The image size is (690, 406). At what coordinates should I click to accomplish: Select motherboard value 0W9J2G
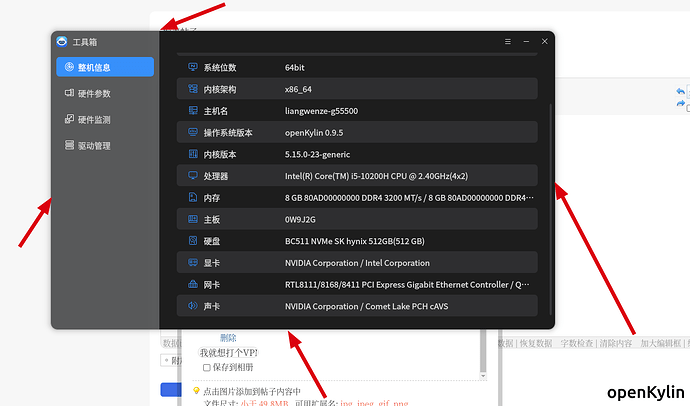[300, 219]
